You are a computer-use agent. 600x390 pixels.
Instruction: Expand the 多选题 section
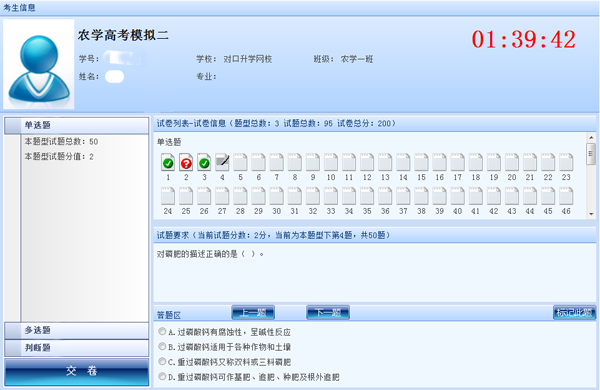pyautogui.click(x=77, y=330)
